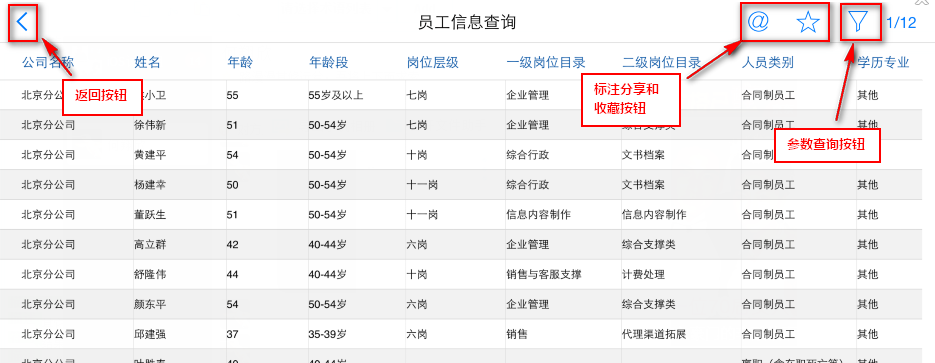The height and width of the screenshot is (363, 935).
Task: Click the 1/12 page indicator
Action: (901, 23)
